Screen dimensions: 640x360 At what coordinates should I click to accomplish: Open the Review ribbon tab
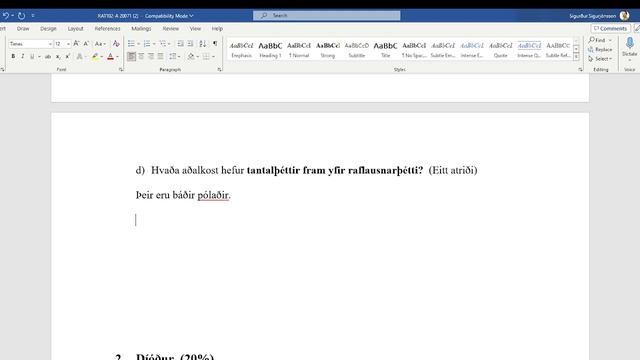tap(171, 29)
